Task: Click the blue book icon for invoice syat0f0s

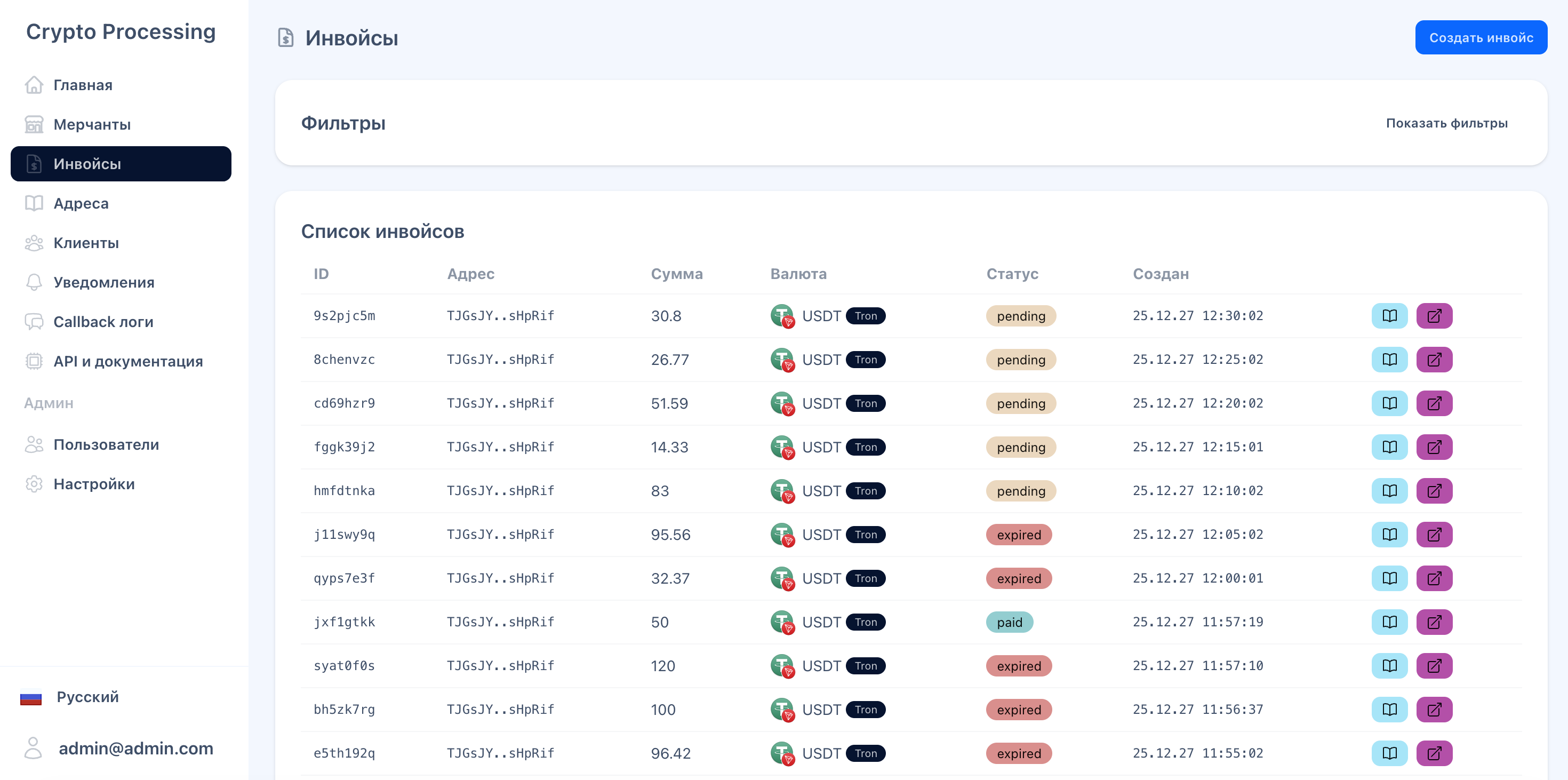Action: pos(1389,665)
